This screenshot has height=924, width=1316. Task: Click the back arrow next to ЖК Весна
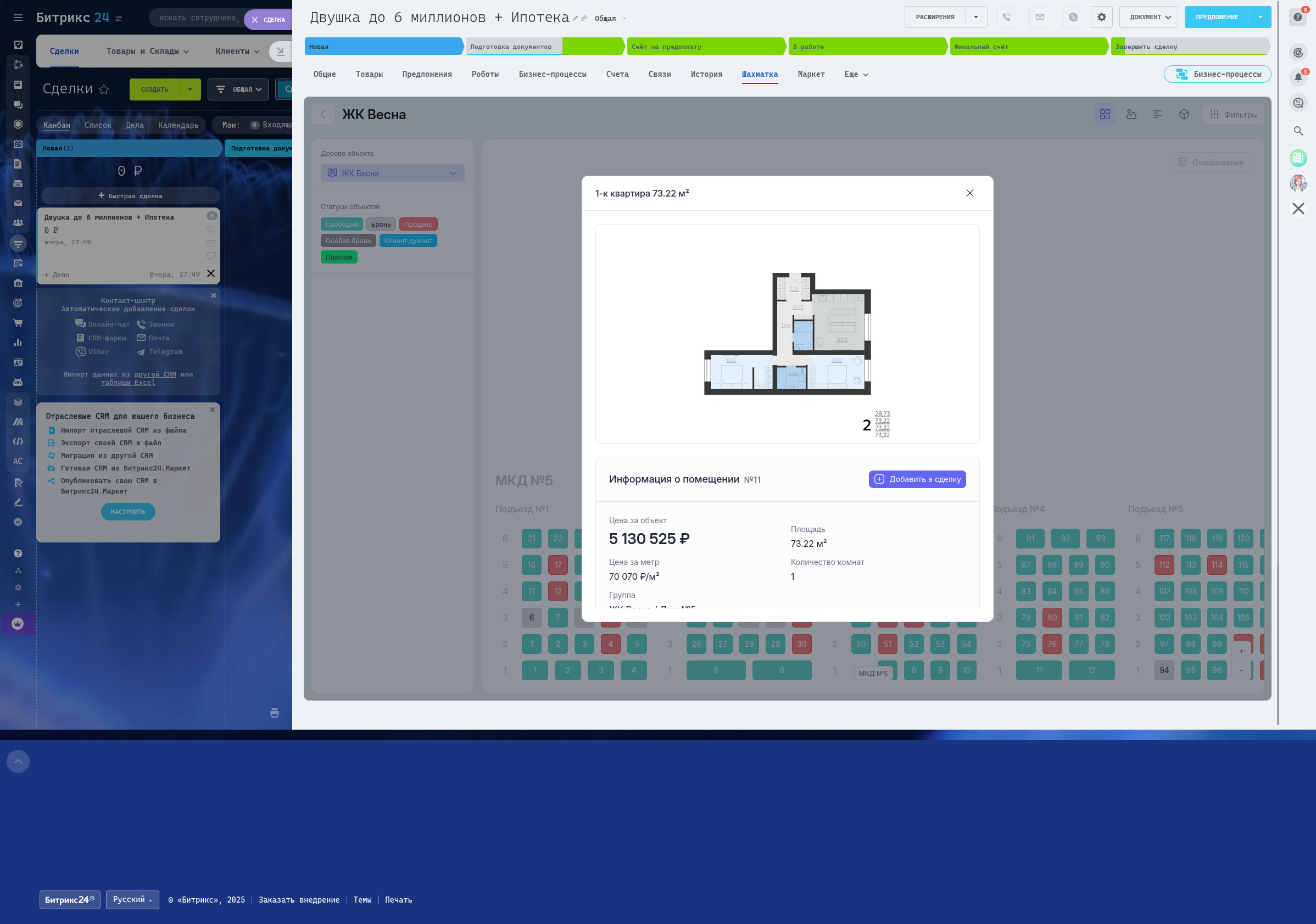323,115
